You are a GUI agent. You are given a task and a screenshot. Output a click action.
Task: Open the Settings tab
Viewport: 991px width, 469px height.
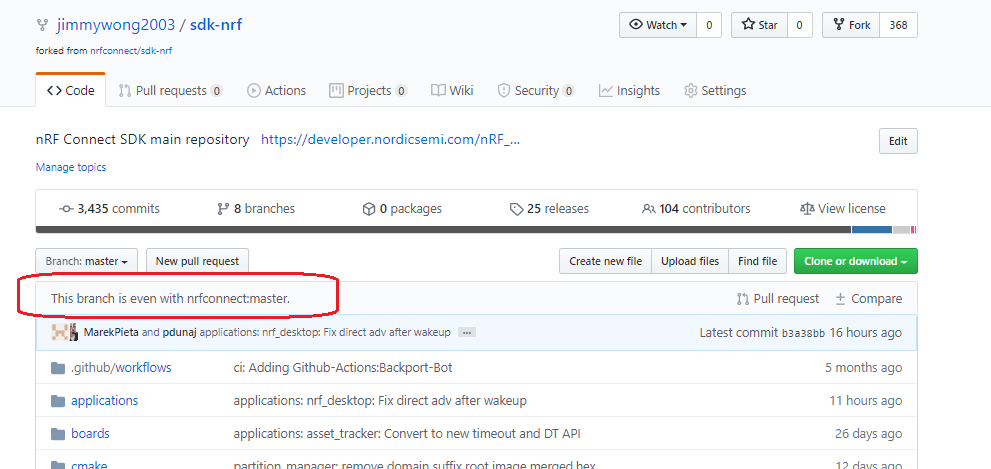coord(714,90)
